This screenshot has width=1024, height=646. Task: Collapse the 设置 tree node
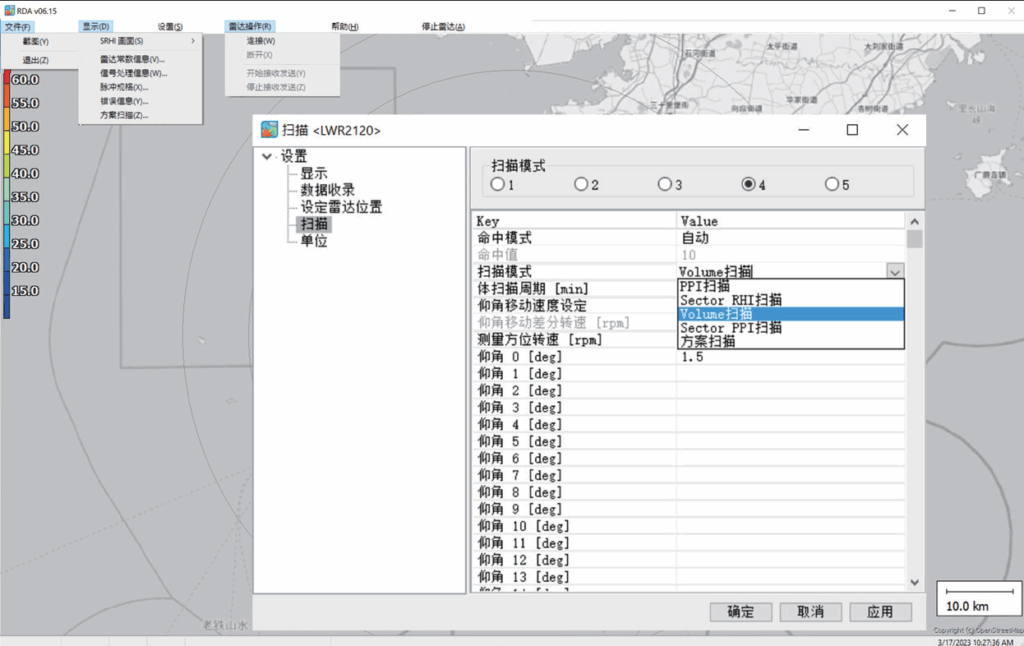[x=267, y=156]
